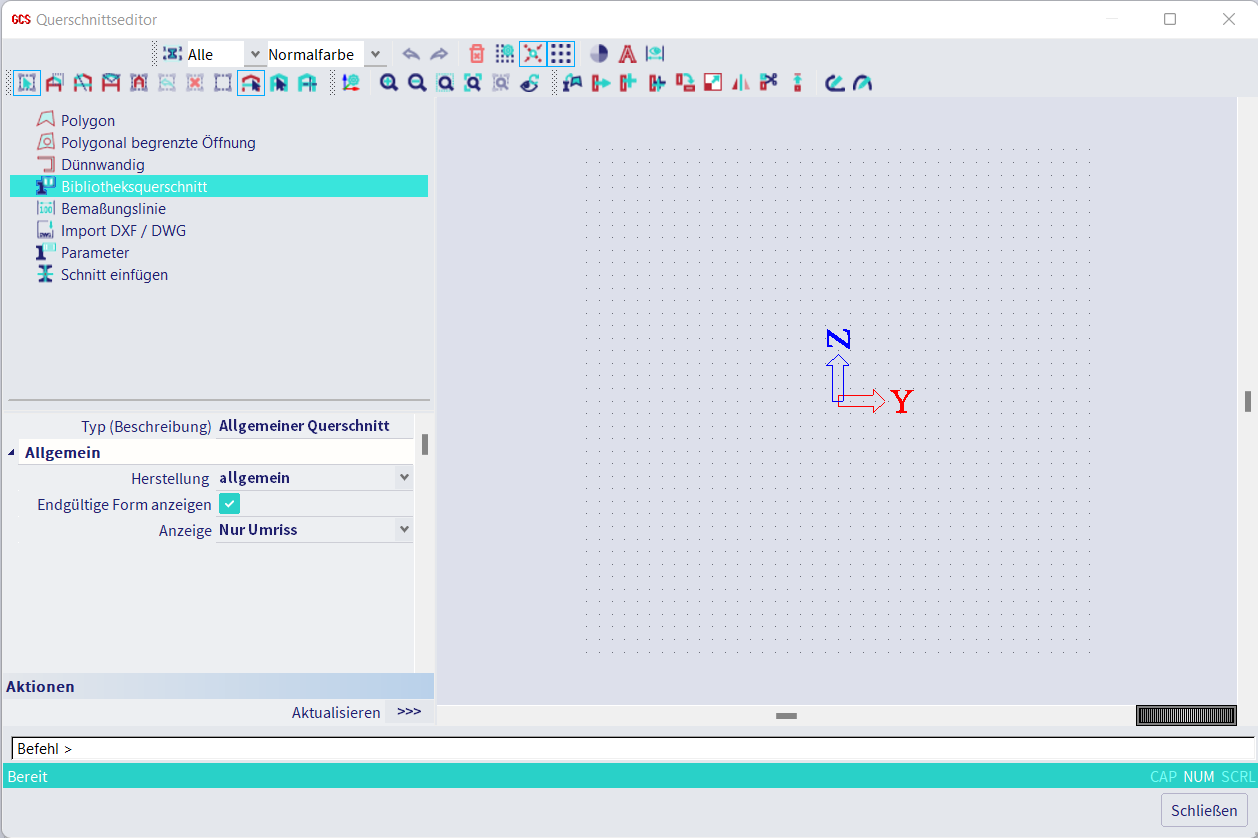Click the undo arrow icon
This screenshot has width=1258, height=838.
pos(410,54)
